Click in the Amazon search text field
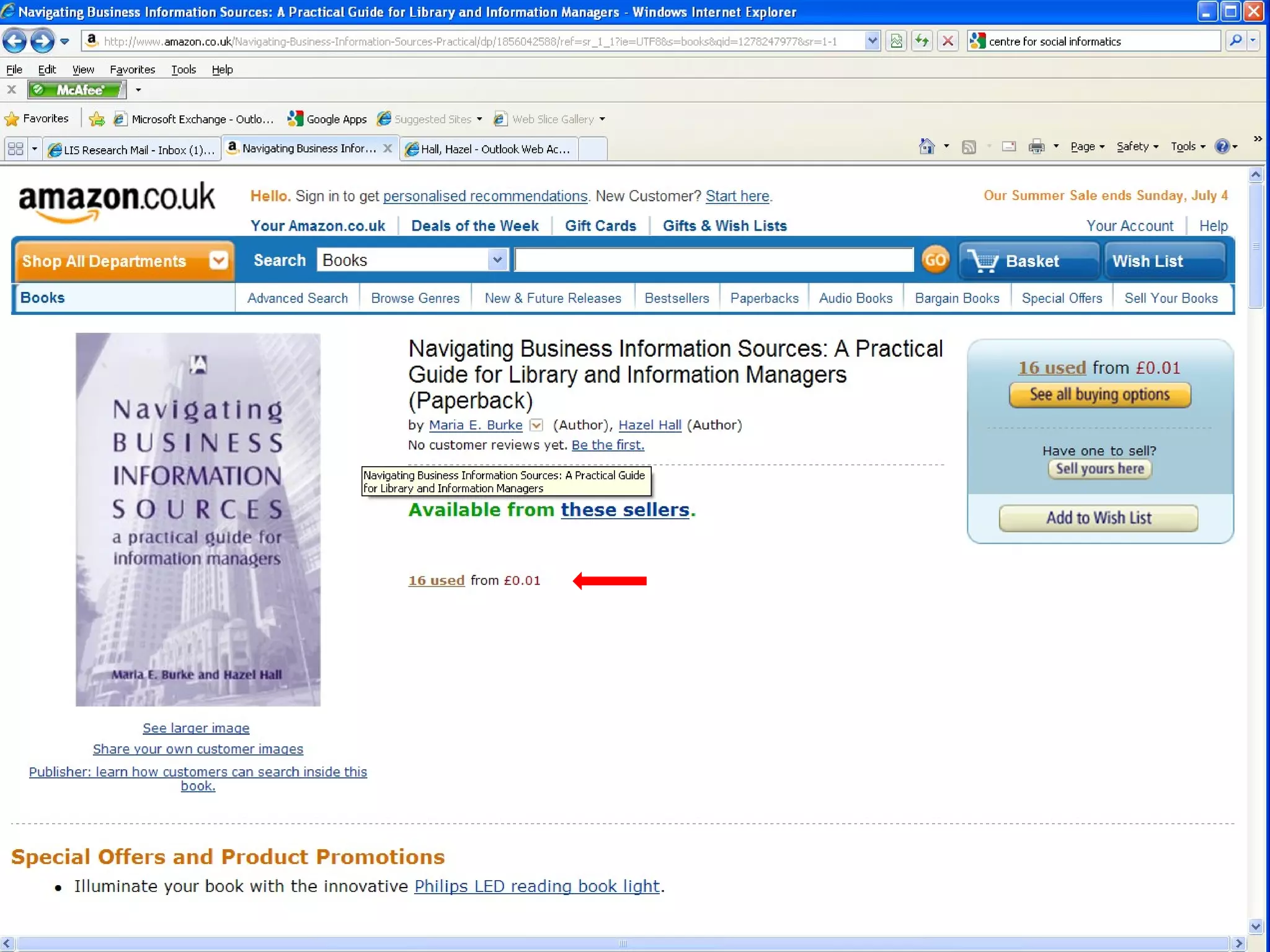This screenshot has width=1270, height=952. coord(714,260)
